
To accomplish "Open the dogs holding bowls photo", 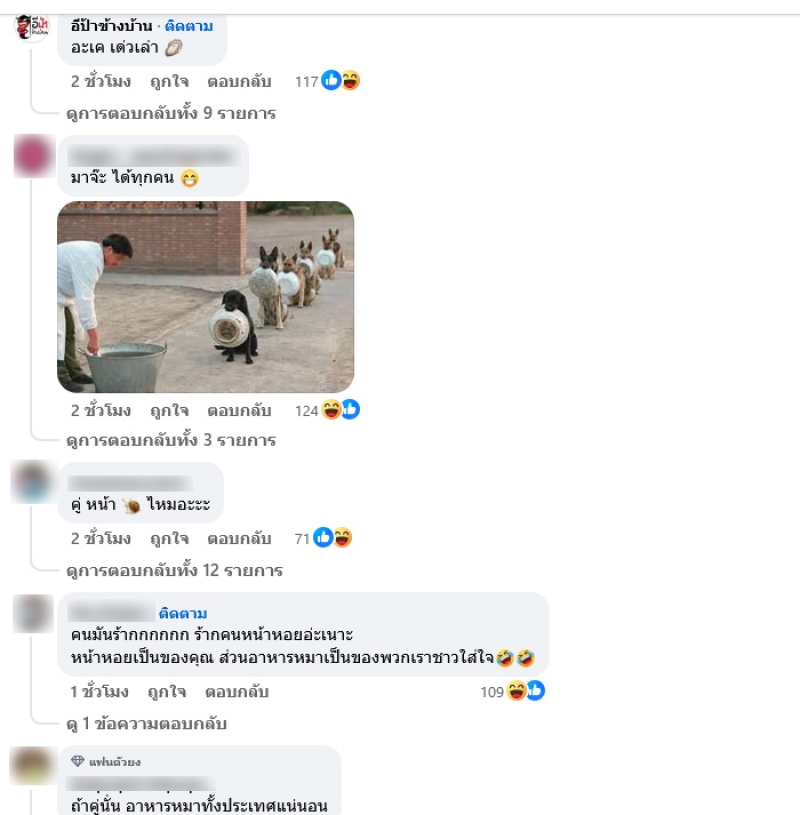I will point(205,297).
